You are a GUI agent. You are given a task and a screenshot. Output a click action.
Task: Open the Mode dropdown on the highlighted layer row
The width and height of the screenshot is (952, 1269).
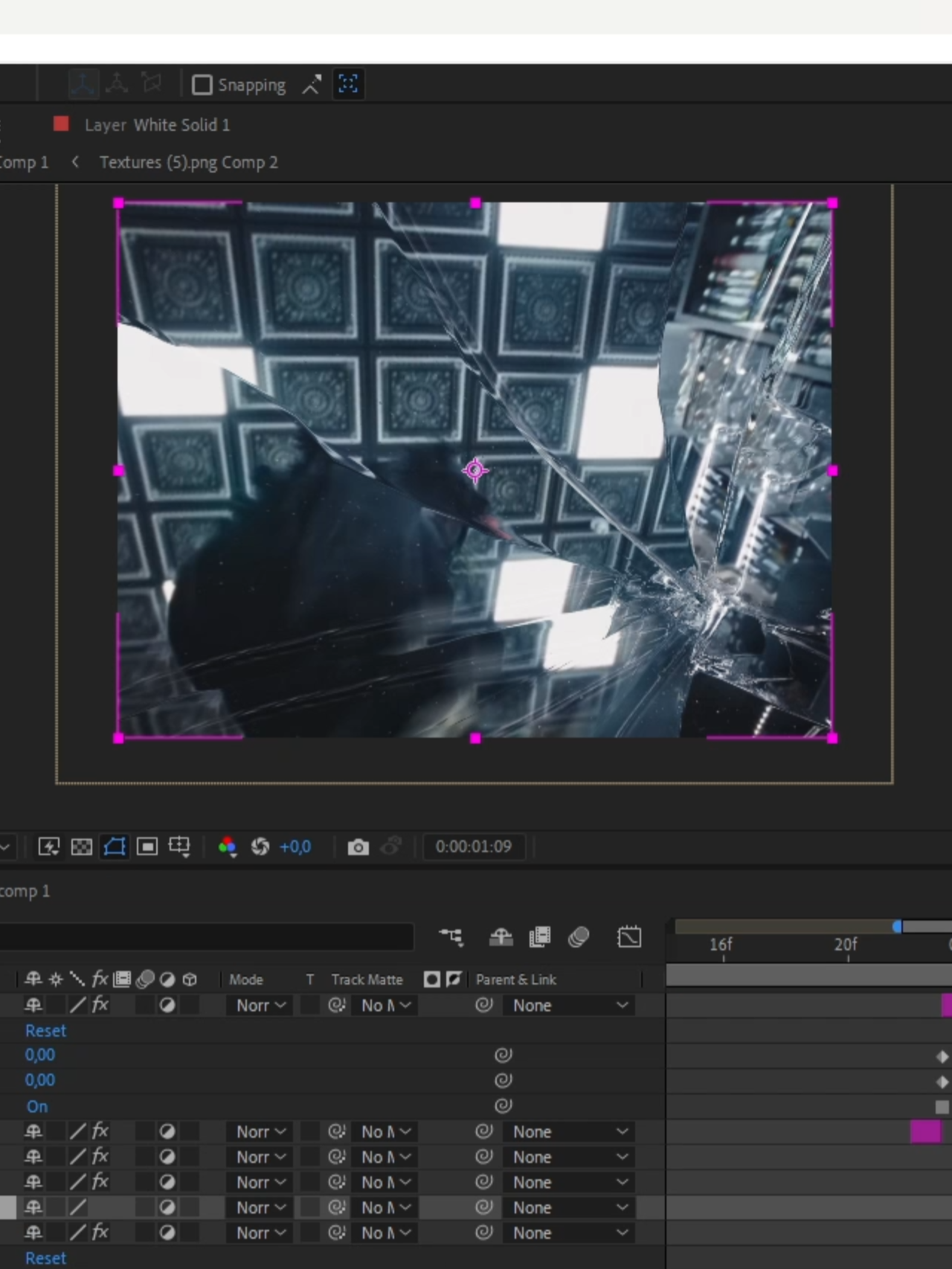point(260,1208)
